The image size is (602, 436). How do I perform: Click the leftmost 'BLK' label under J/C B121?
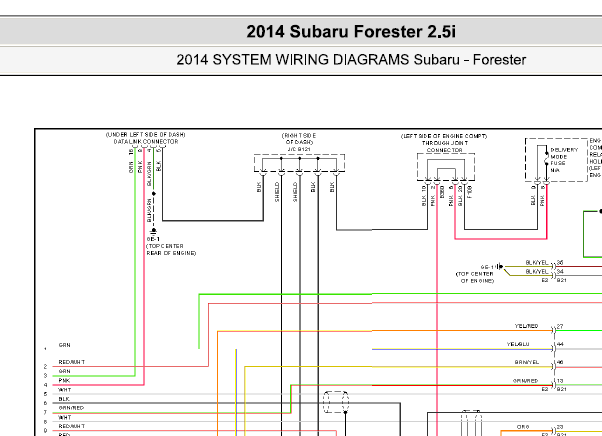click(x=259, y=187)
